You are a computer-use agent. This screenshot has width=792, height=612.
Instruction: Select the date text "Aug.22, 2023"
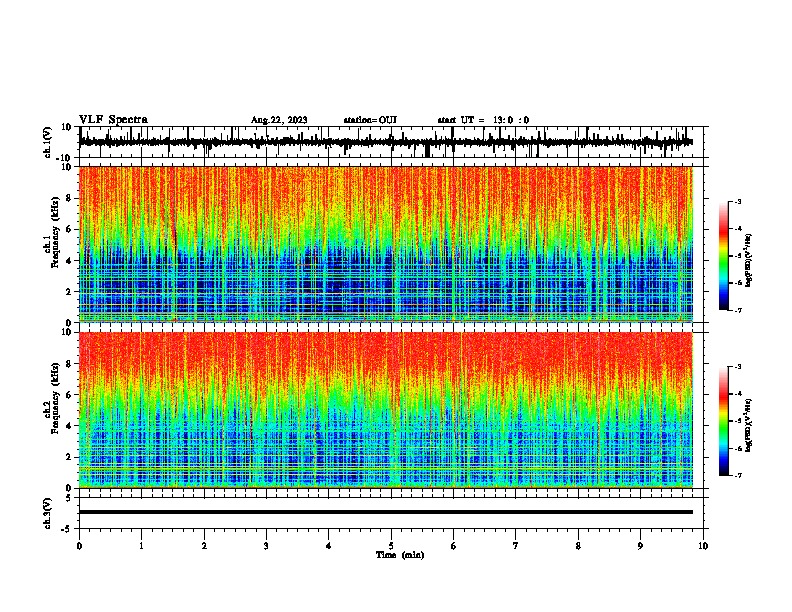(279, 120)
